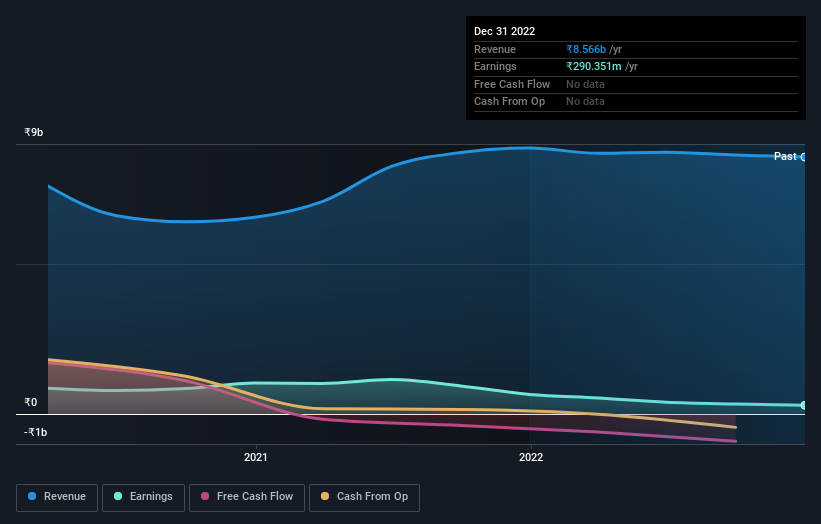Click the Free Cash Flow label in tooltip

coord(512,84)
